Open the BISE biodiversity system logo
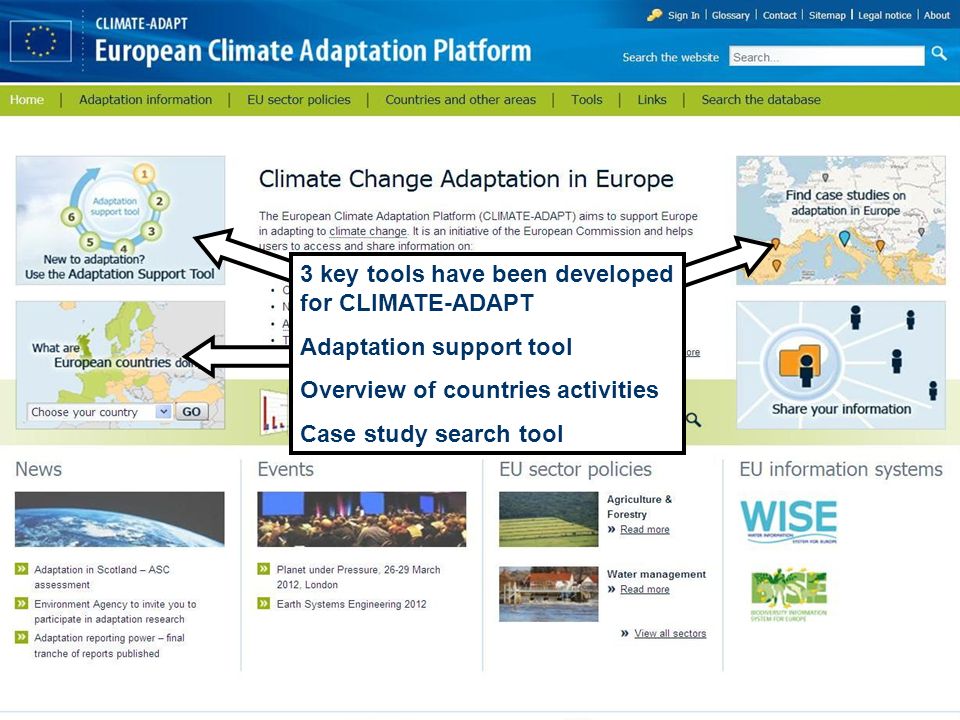Image resolution: width=960 pixels, height=720 pixels. pos(789,594)
